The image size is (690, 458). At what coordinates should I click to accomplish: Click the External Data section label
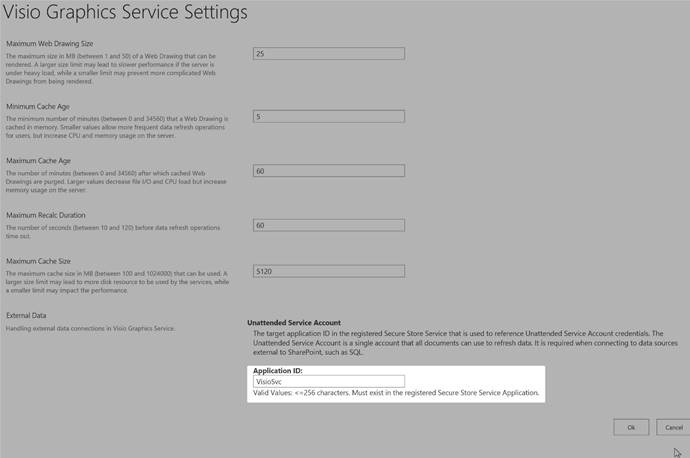tap(26, 315)
